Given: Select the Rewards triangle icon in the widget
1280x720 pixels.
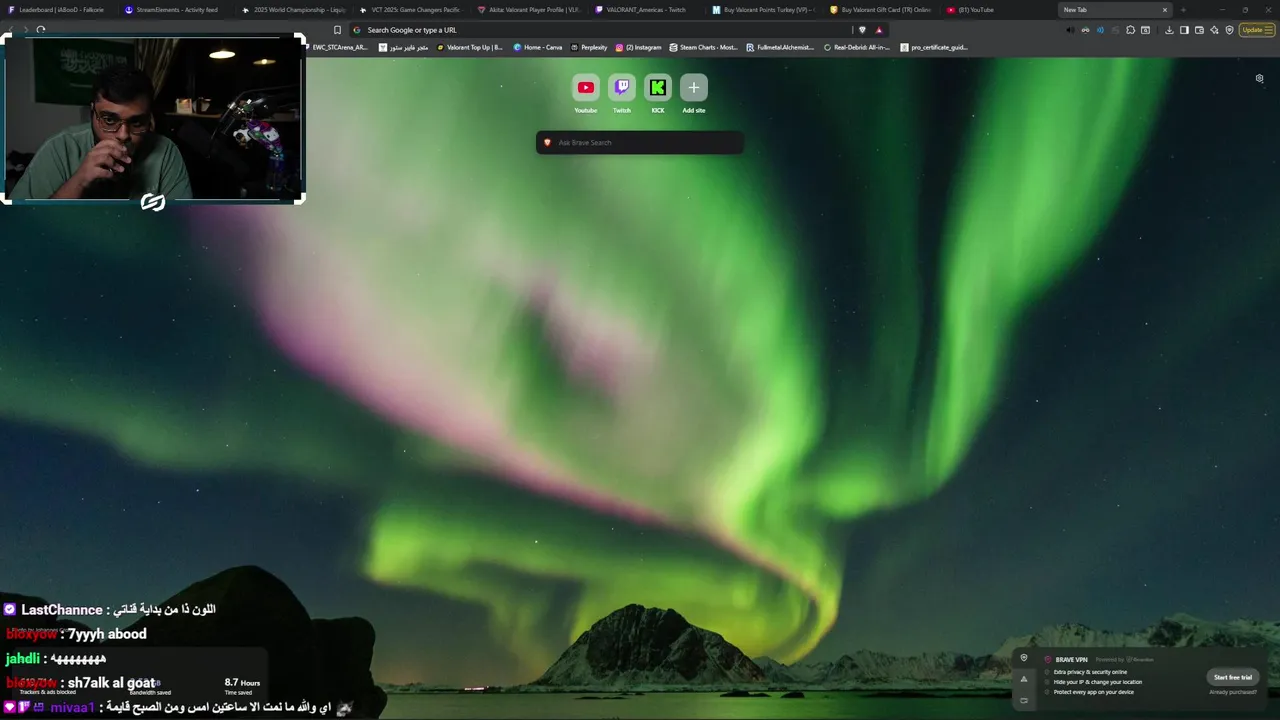Looking at the screenshot, I should [x=1024, y=679].
